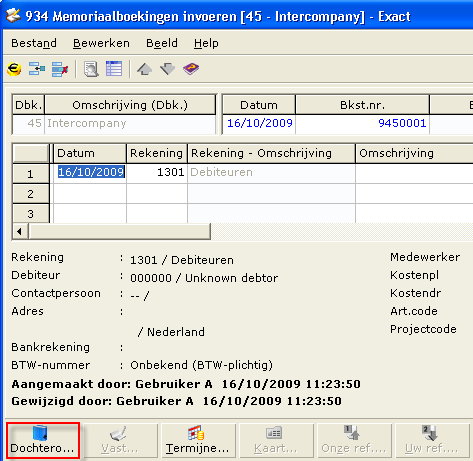Select row header number 2
Screen dimensions: 473x461
click(x=30, y=194)
